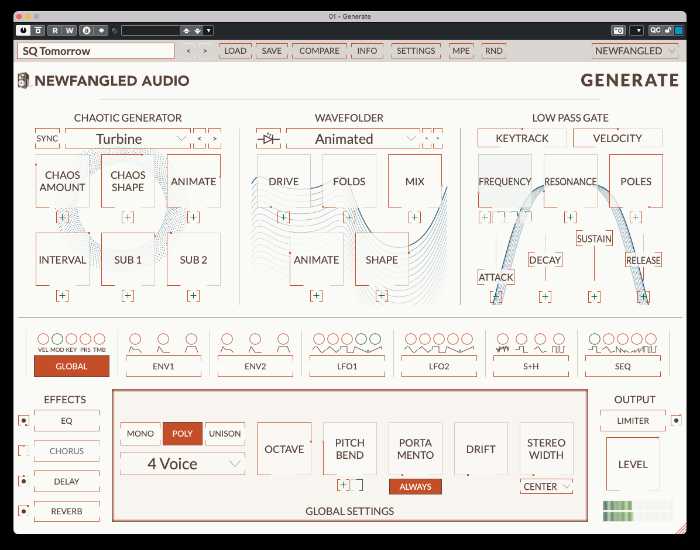Open the CENTER stereo width dropdown

[546, 486]
